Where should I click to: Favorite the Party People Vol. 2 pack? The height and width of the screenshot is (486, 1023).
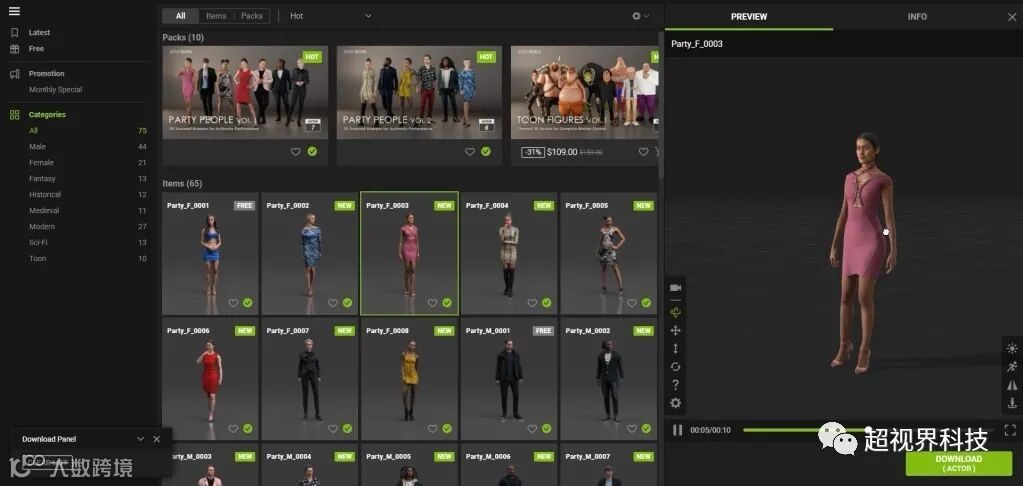[x=470, y=151]
